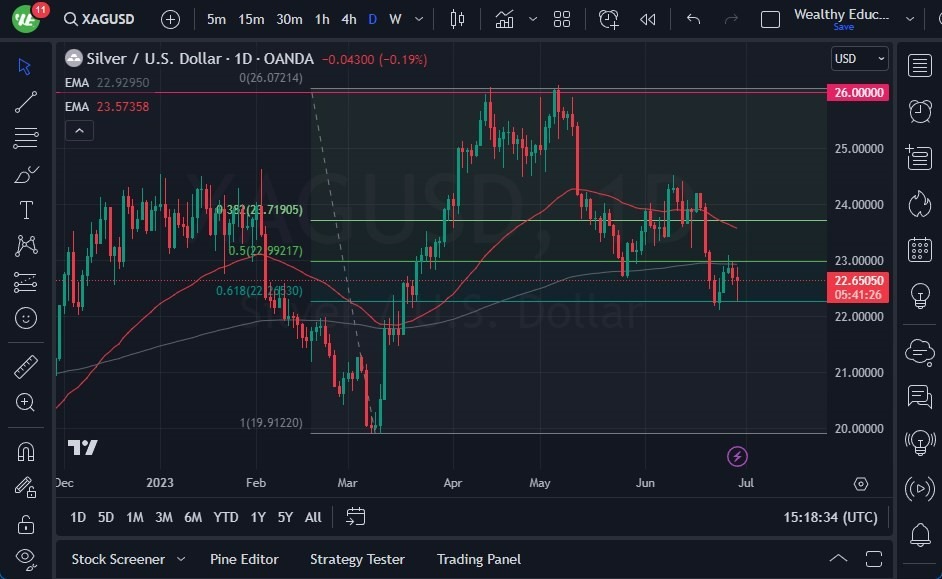Click the XAGUSD symbol search field
Image resolution: width=942 pixels, height=579 pixels.
102,19
